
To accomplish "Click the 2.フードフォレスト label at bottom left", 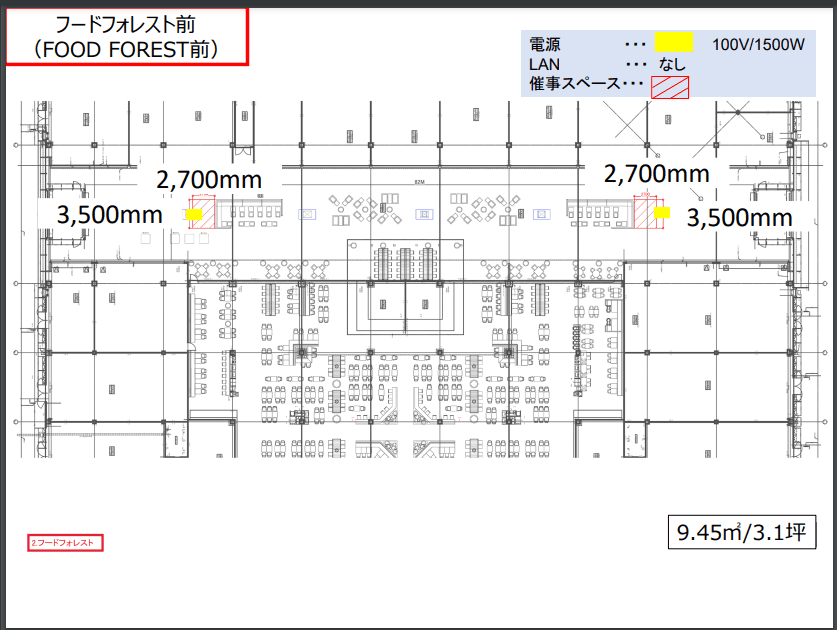I will pos(64,542).
